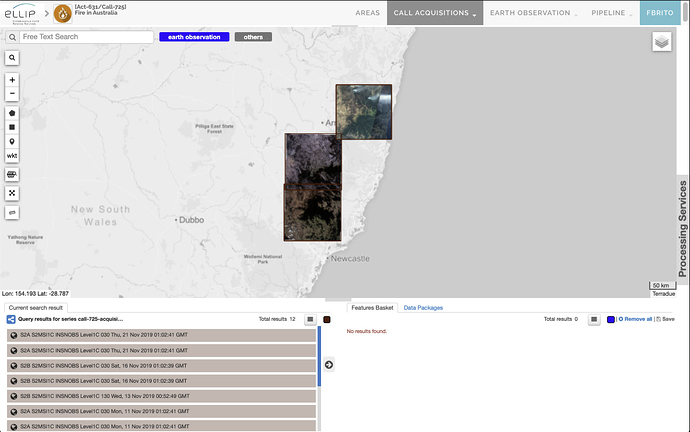Open the WKT geometry input tool
Viewport: 690px width, 432px height.
coord(12,156)
